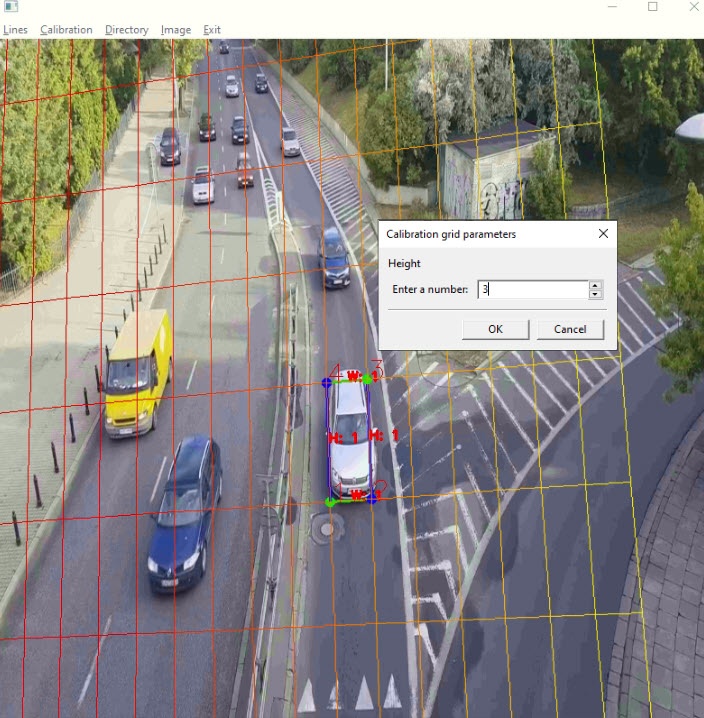Close the Calibration grid parameters dialog
Image resolution: width=704 pixels, height=718 pixels.
[x=603, y=234]
